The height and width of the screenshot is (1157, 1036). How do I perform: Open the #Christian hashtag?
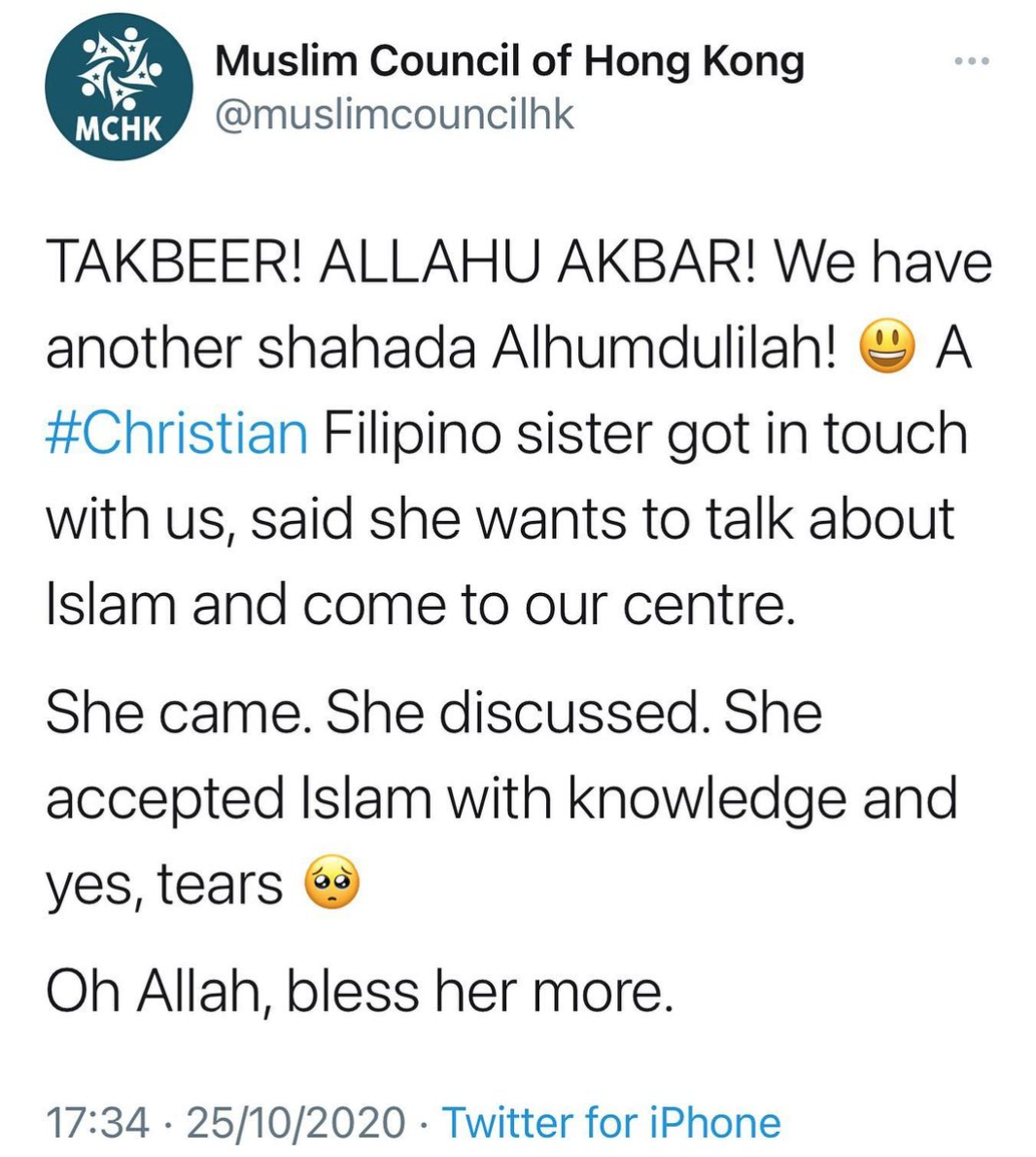click(x=177, y=434)
